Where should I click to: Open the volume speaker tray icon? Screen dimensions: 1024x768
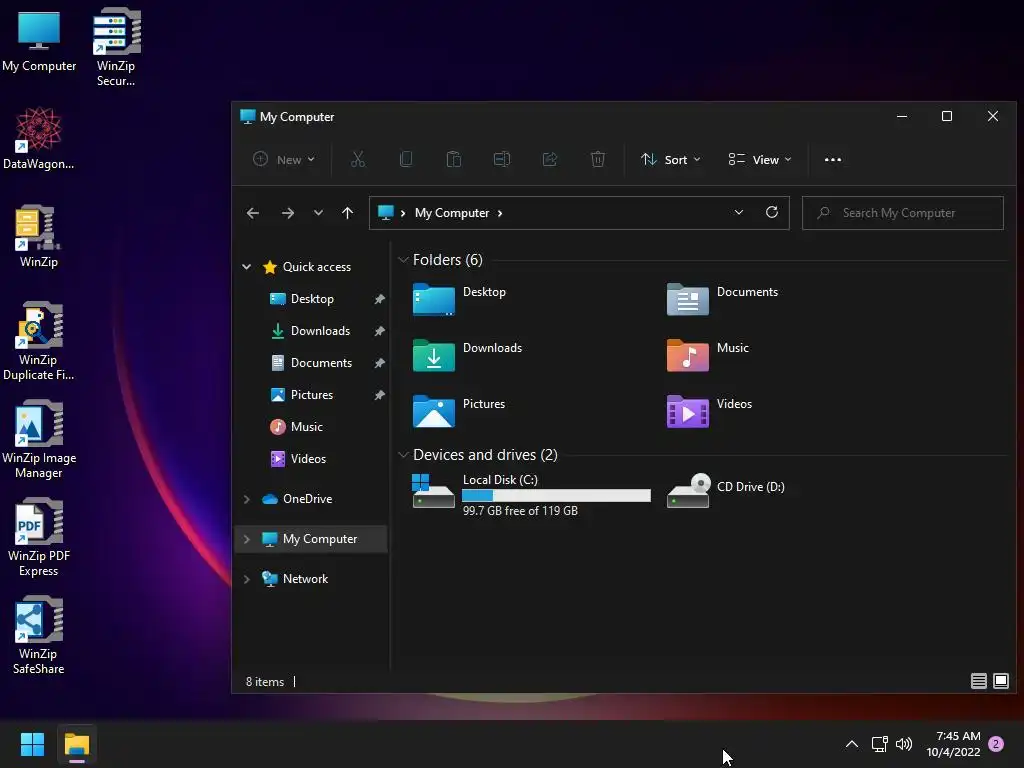click(x=904, y=744)
